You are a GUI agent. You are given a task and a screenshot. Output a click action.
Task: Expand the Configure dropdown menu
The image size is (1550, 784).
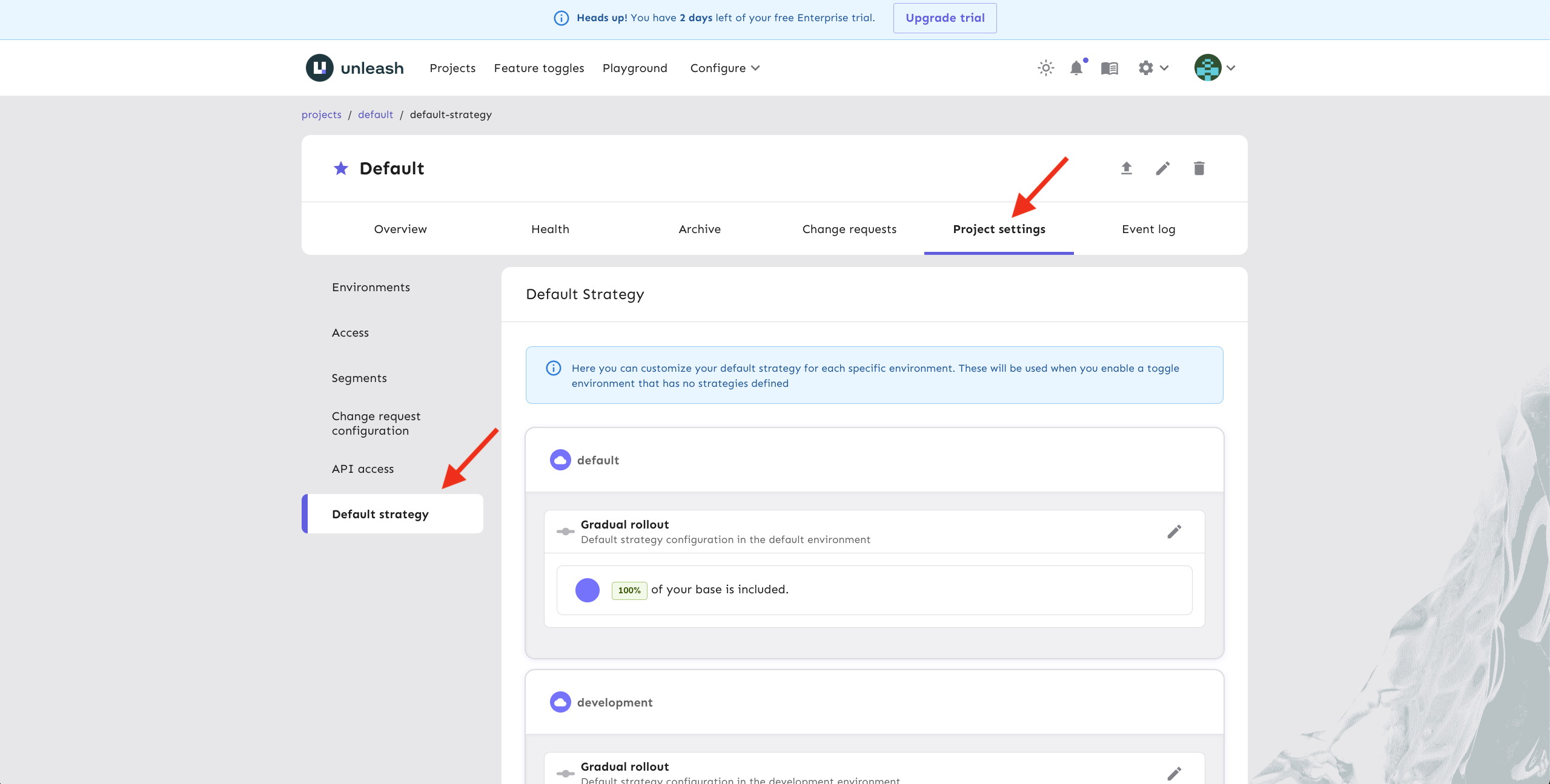coord(724,68)
